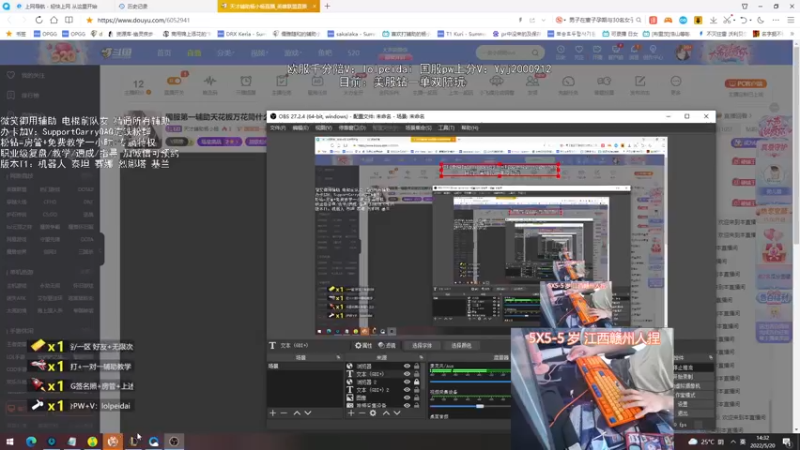The height and width of the screenshot is (450, 800).
Task: Move source up with arrow
Action: 386,413
